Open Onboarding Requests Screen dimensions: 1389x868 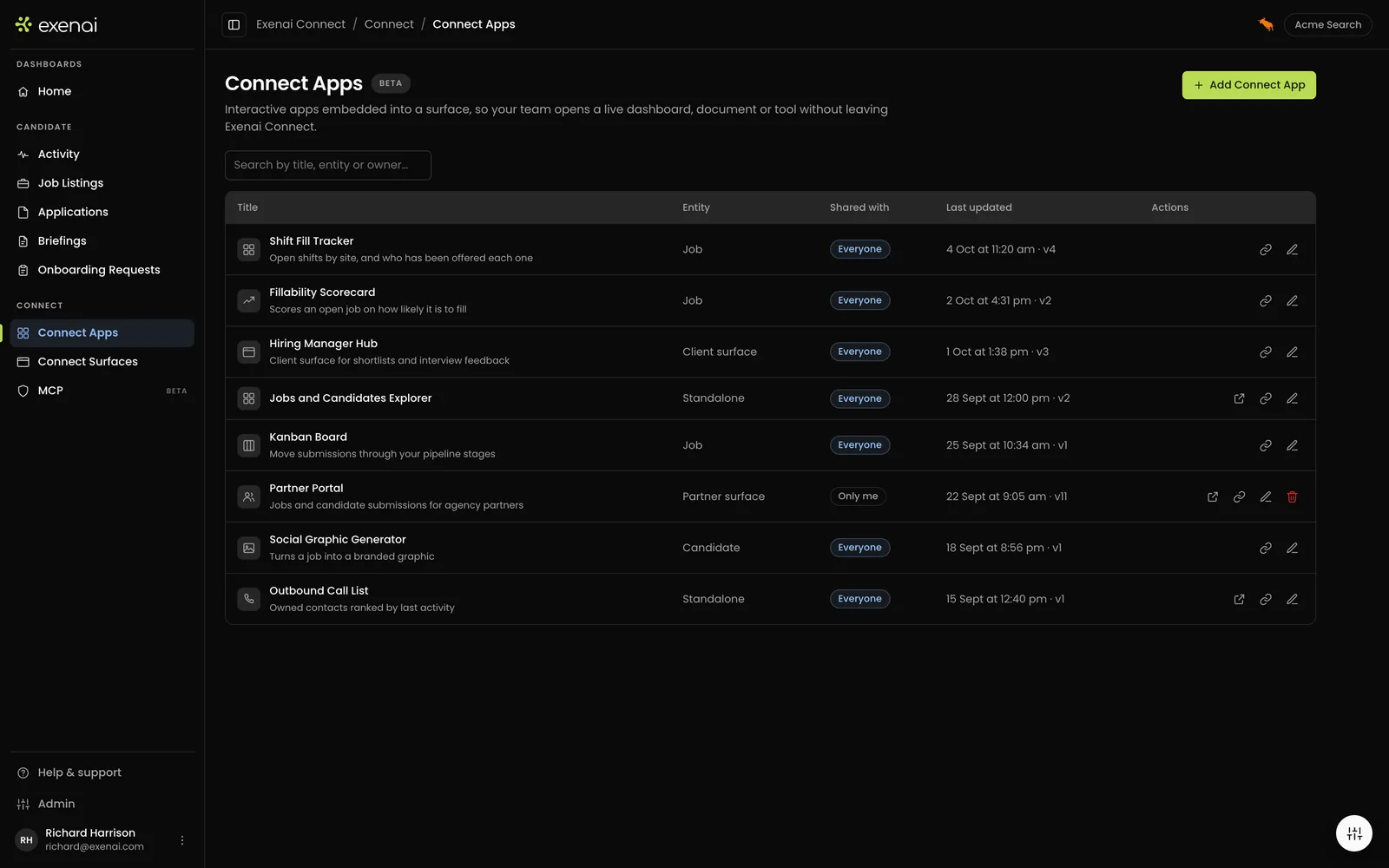(x=102, y=270)
